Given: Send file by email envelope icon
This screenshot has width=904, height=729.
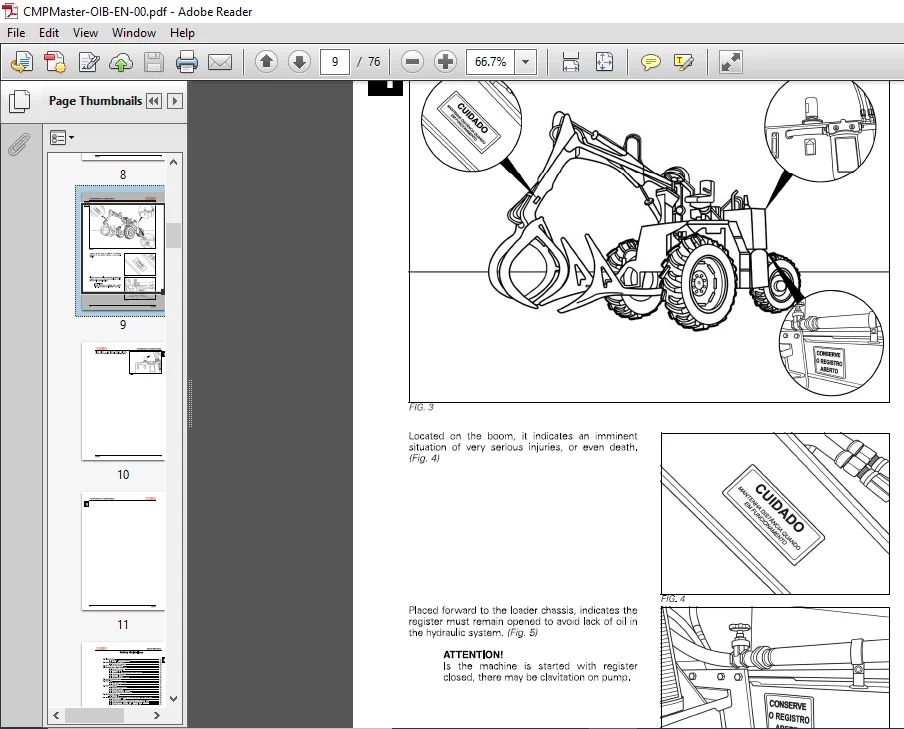Looking at the screenshot, I should [220, 62].
